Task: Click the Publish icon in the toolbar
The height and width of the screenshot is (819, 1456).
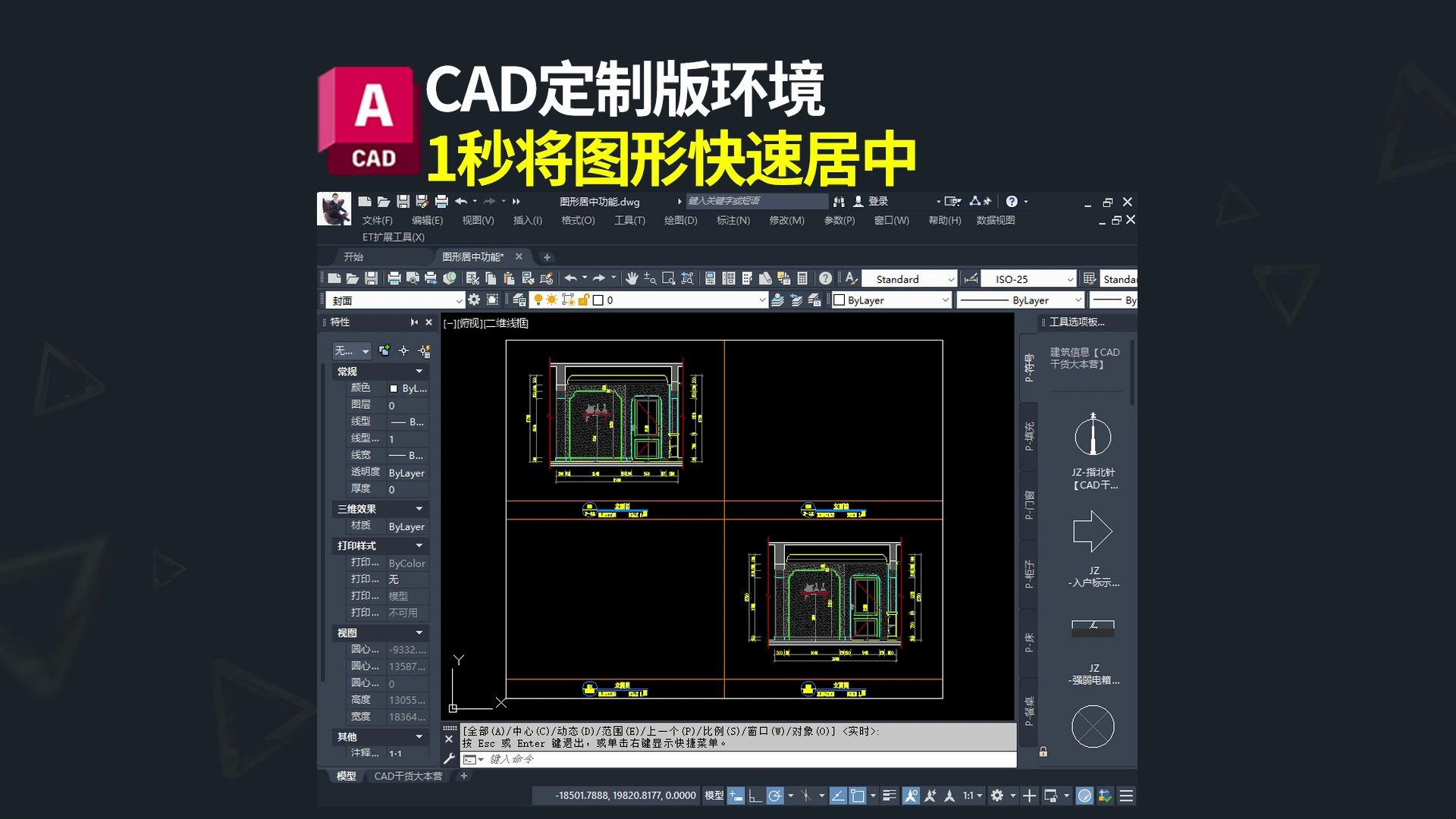Action: point(430,278)
